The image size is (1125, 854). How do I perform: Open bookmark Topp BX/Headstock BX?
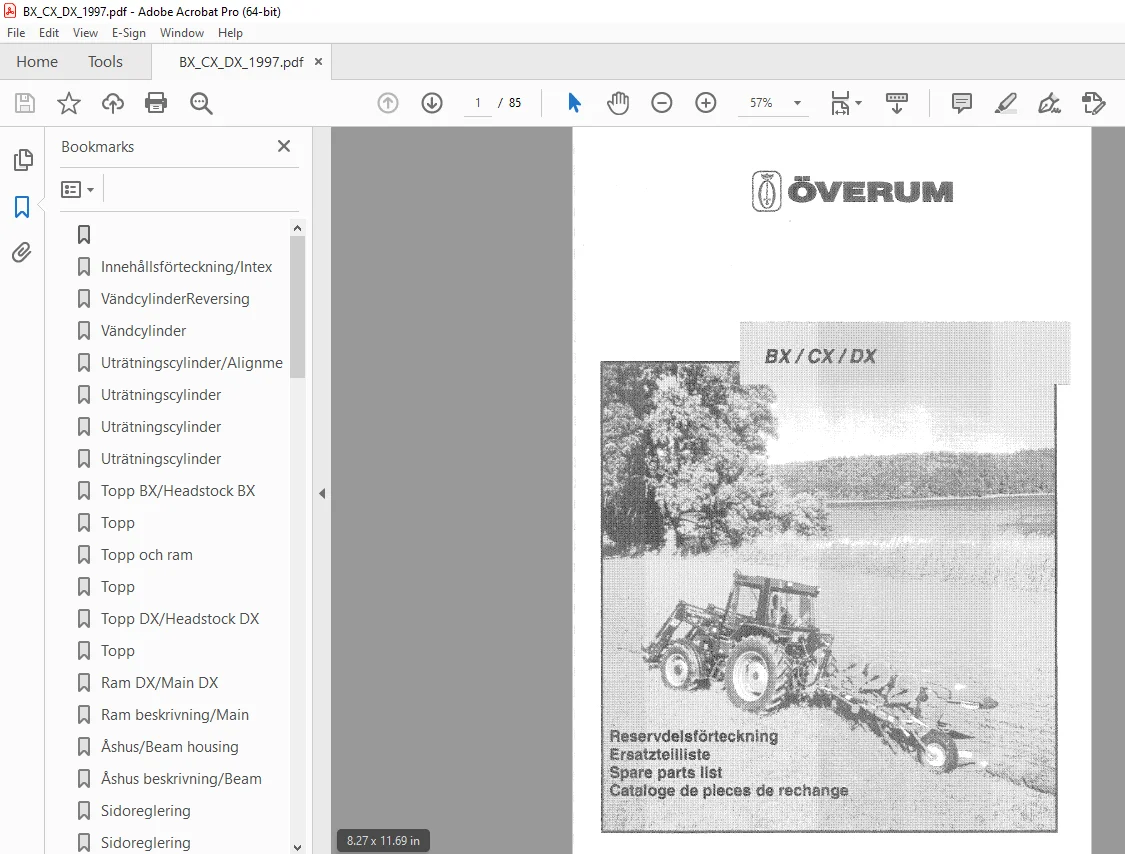point(178,491)
